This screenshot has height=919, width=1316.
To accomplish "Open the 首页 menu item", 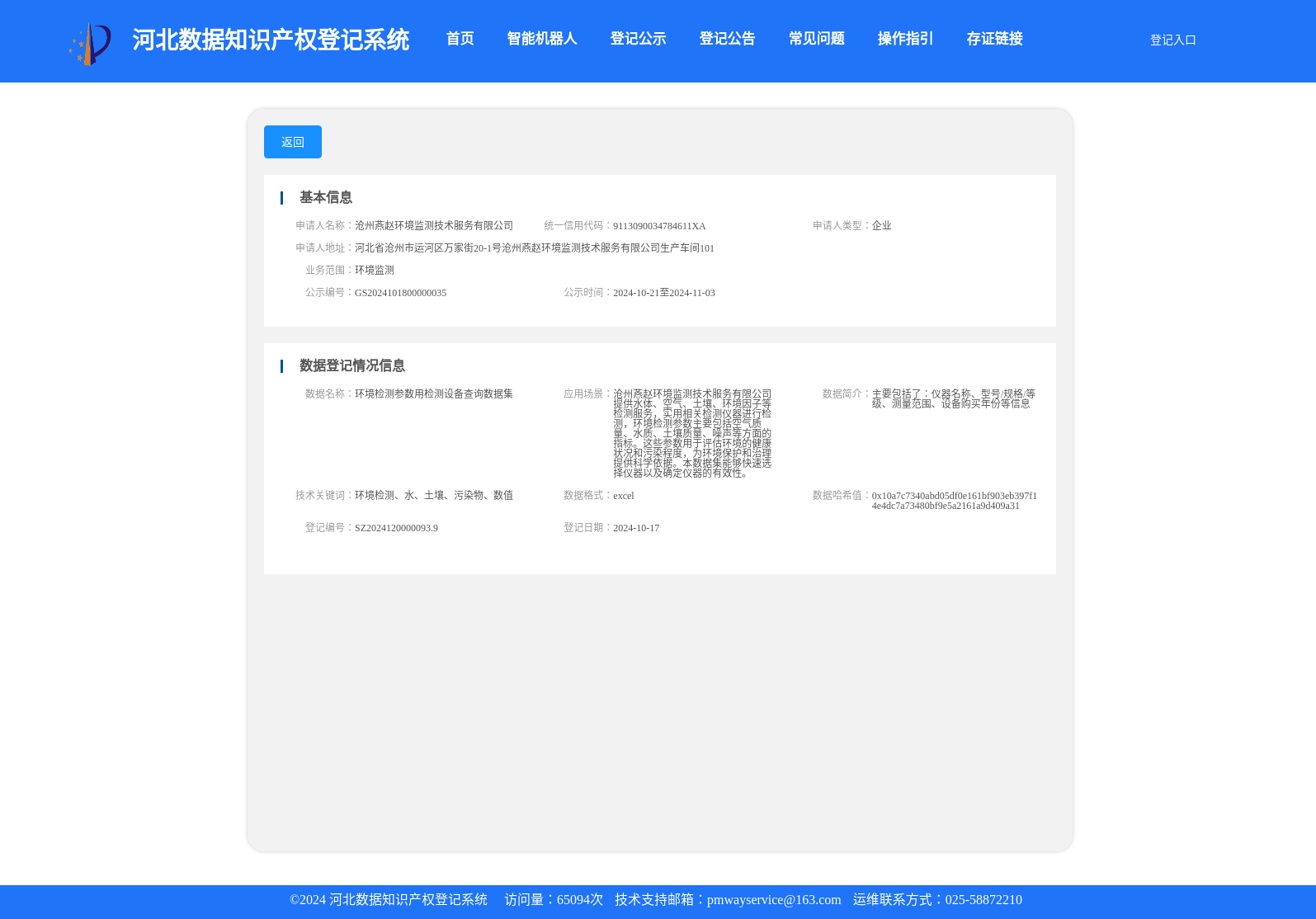I will click(x=460, y=39).
